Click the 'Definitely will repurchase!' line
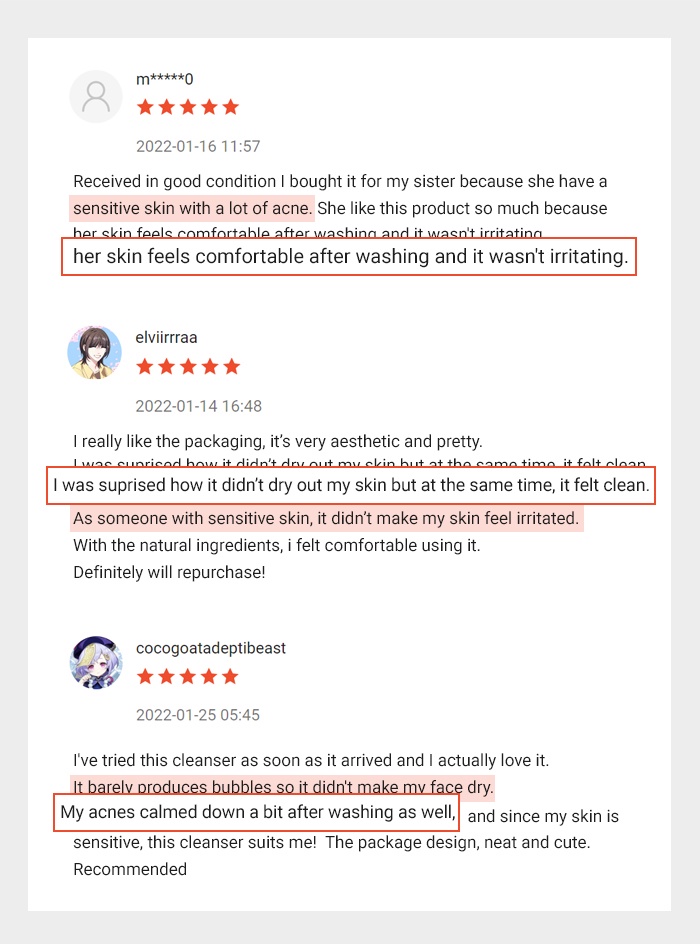Viewport: 700px width, 944px height. coord(169,573)
